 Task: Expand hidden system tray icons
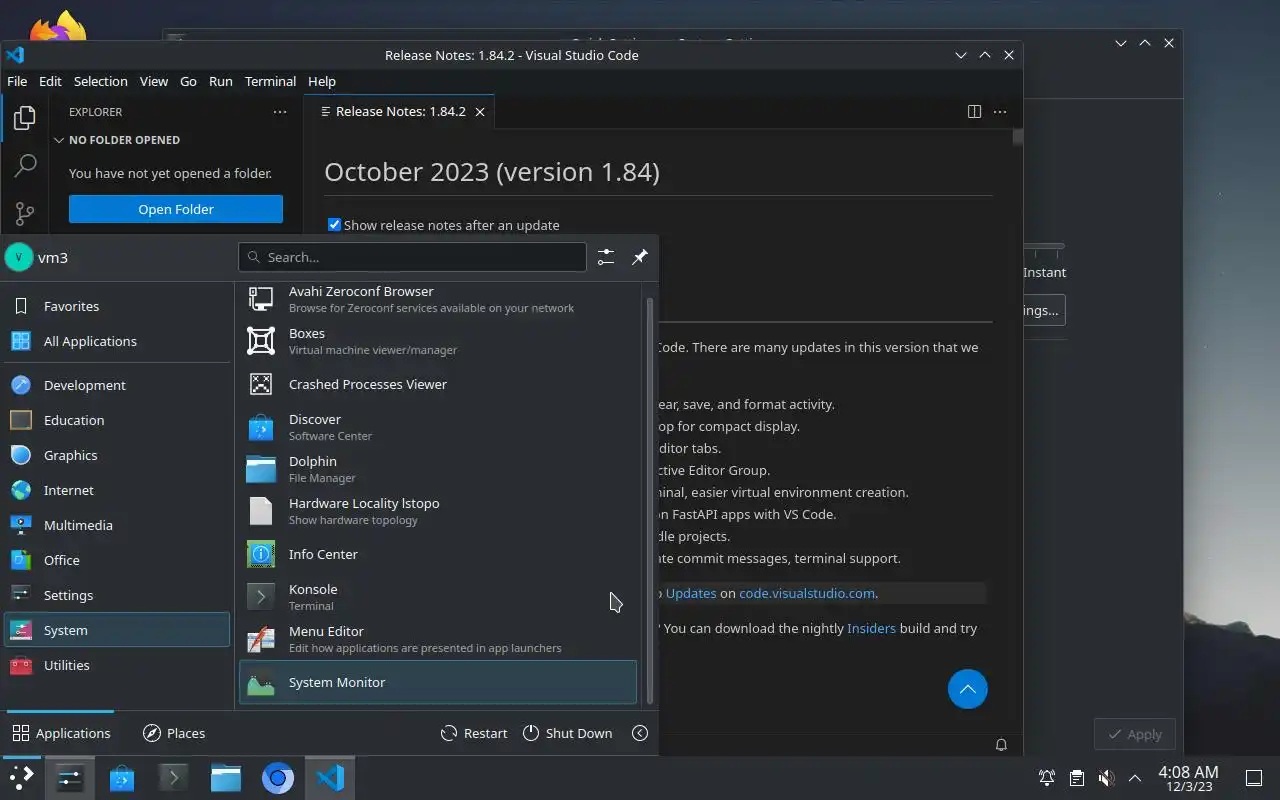(x=1134, y=778)
